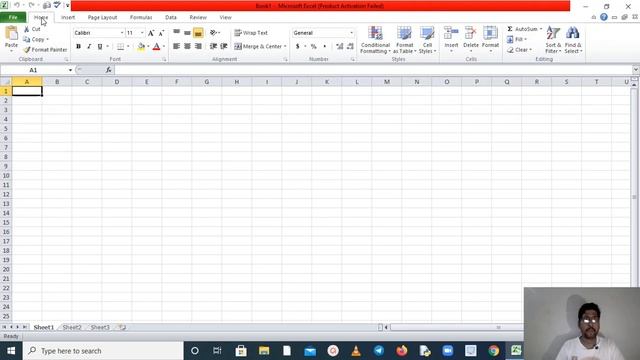
Task: Apply Comma Style format
Action: pos(325,47)
